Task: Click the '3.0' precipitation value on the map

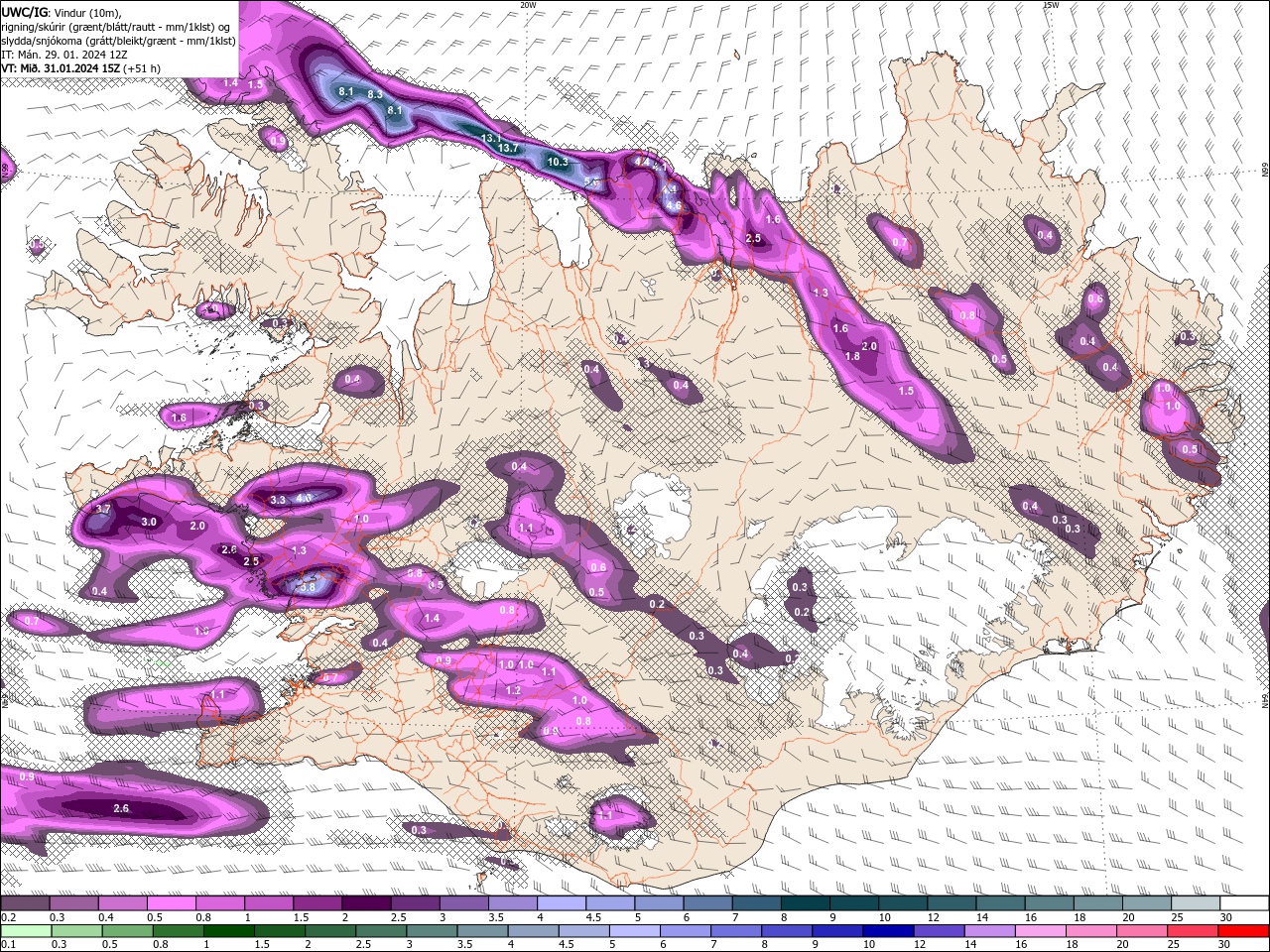Action: 149,522
